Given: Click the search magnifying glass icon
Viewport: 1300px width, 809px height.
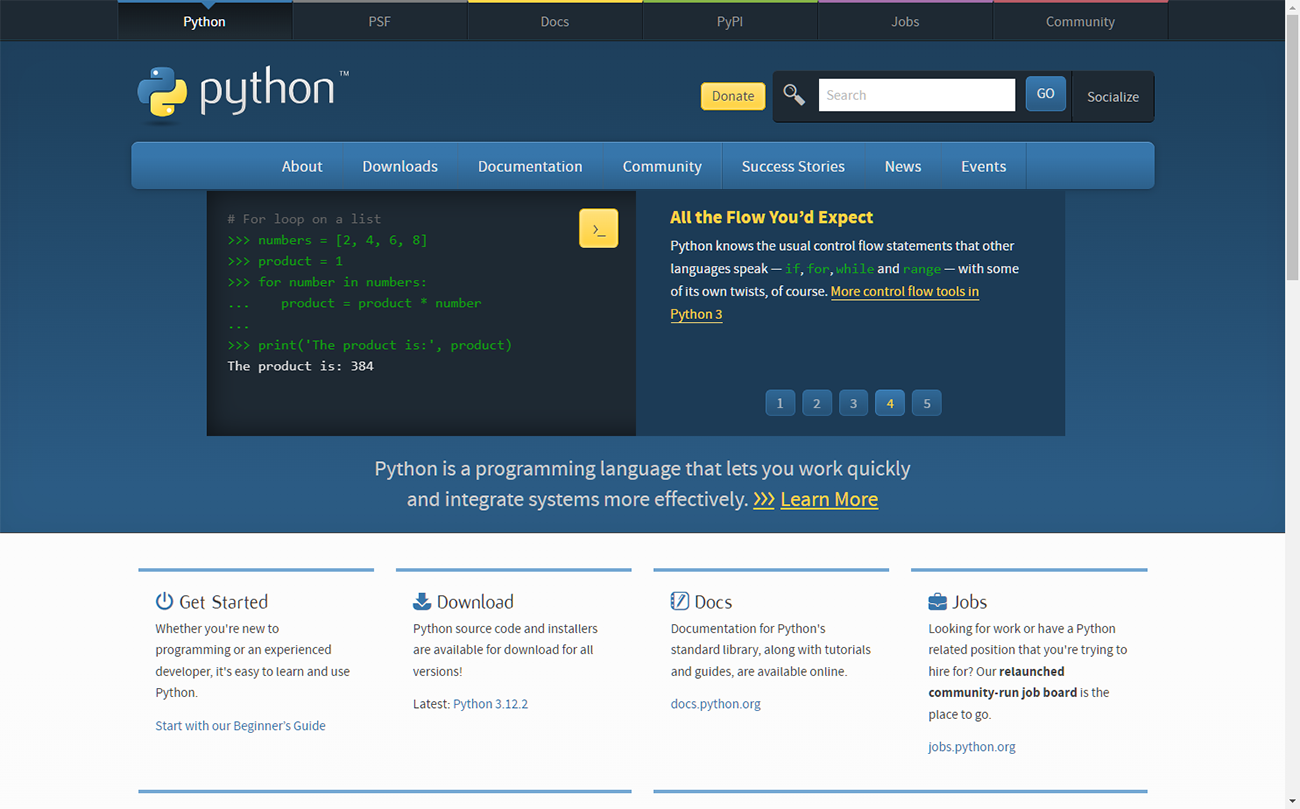Looking at the screenshot, I should [x=793, y=94].
